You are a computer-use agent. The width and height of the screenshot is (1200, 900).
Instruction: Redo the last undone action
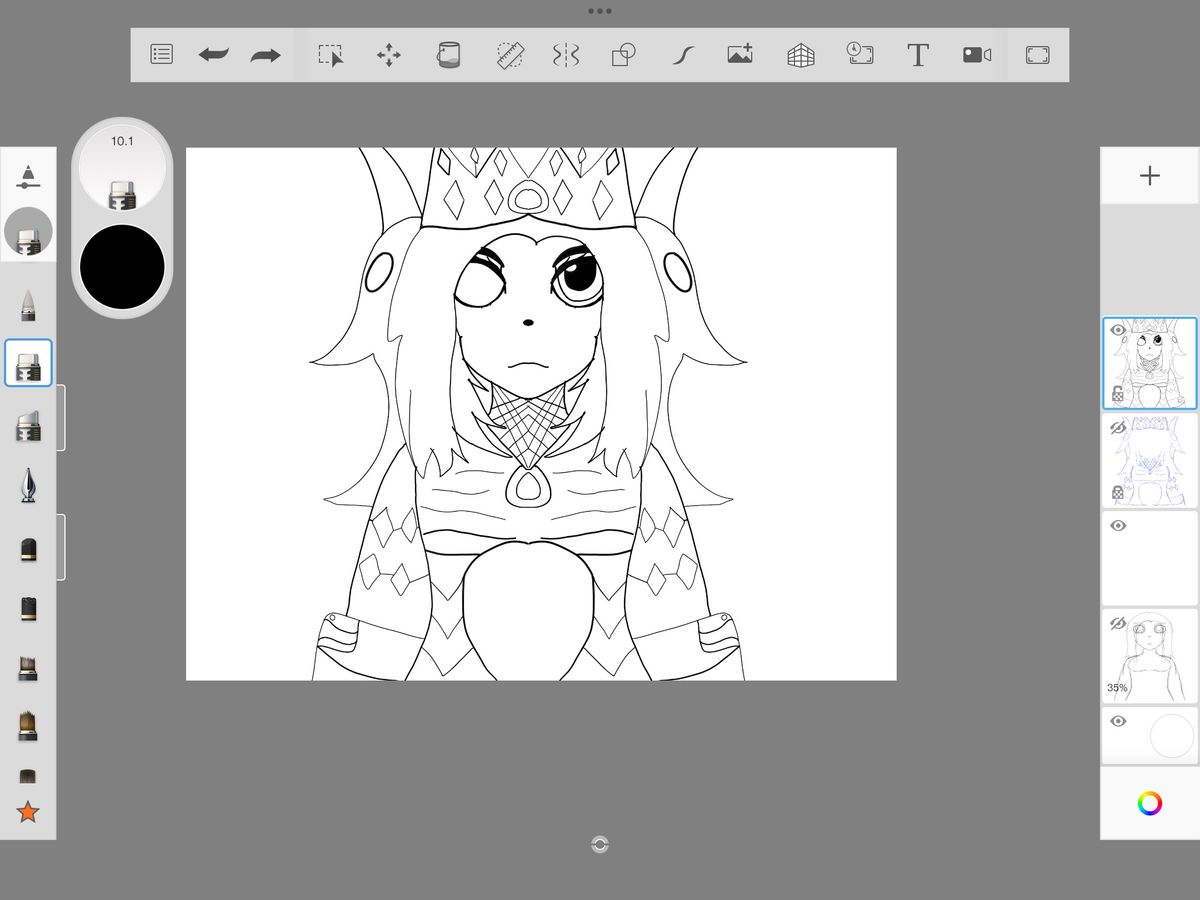click(265, 55)
